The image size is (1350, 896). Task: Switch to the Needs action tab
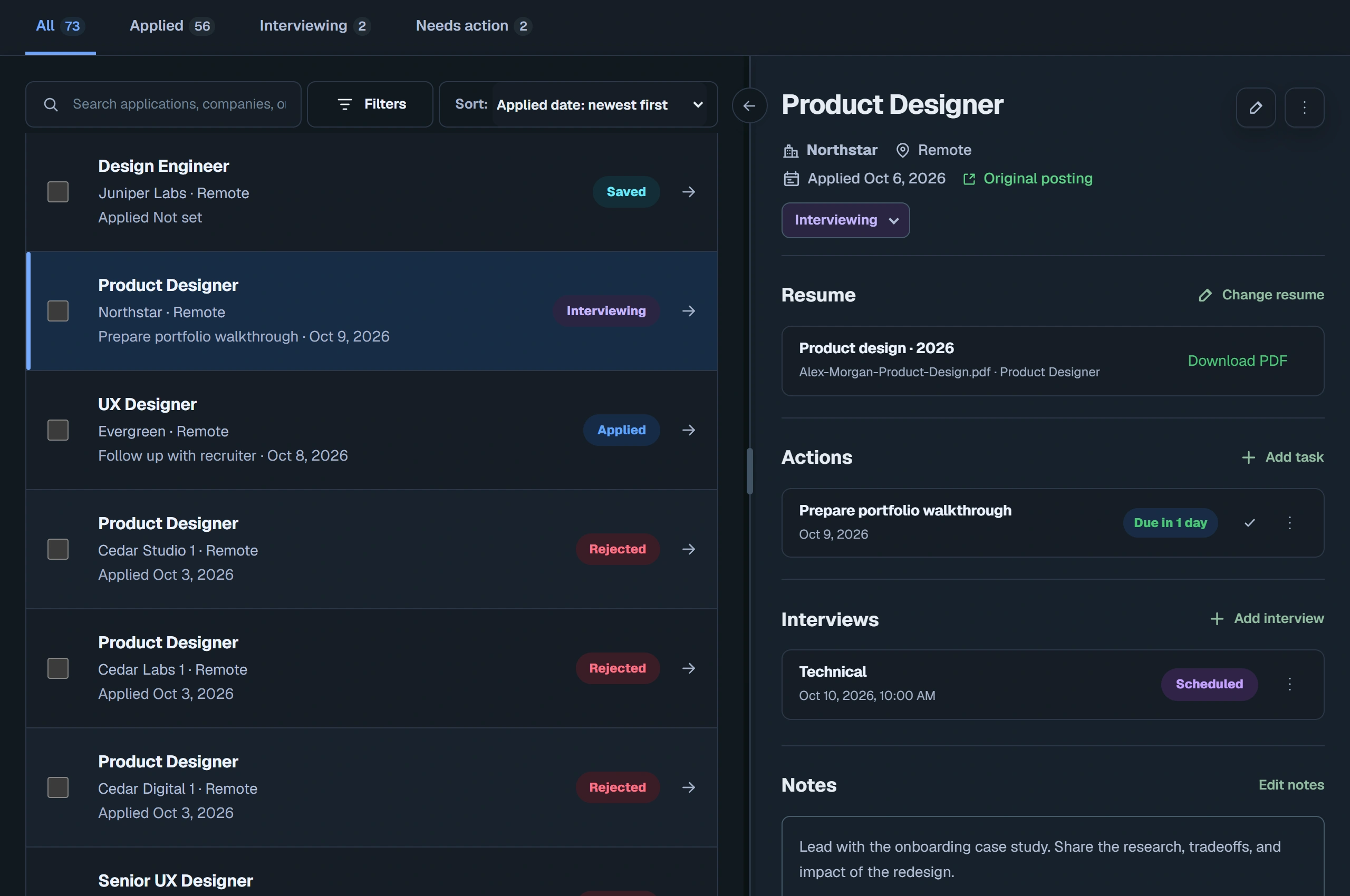[x=474, y=26]
